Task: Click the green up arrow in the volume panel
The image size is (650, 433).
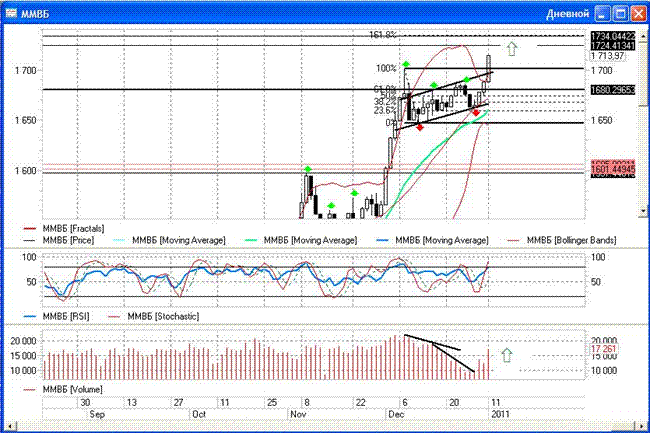Action: (507, 355)
